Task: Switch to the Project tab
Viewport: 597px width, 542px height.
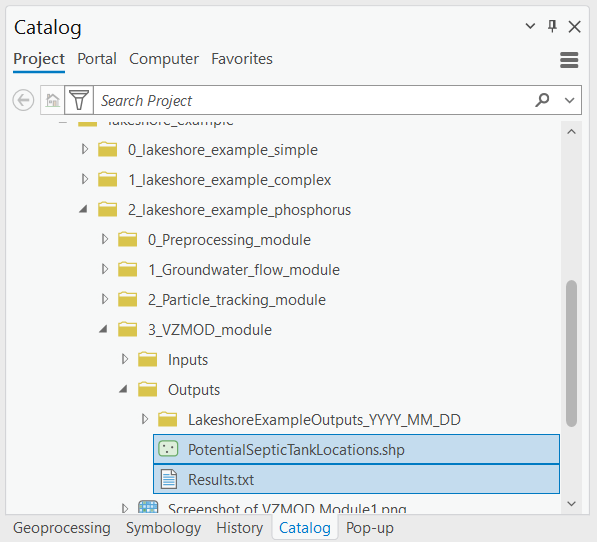Action: click(x=39, y=59)
